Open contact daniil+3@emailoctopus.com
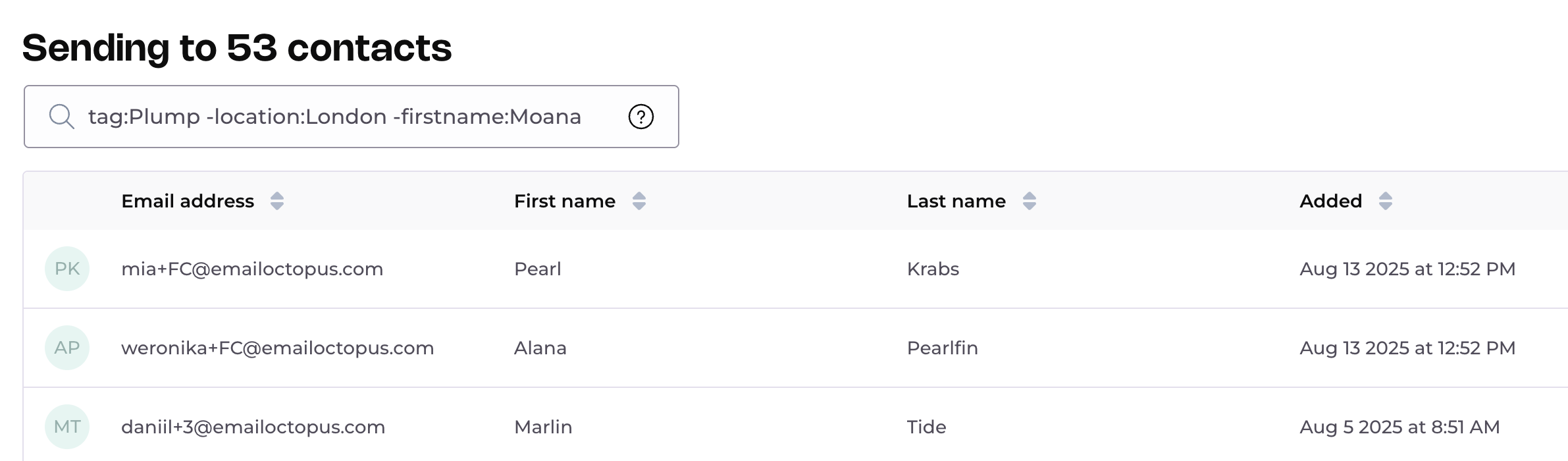Viewport: 1568px width, 461px height. pyautogui.click(x=253, y=427)
